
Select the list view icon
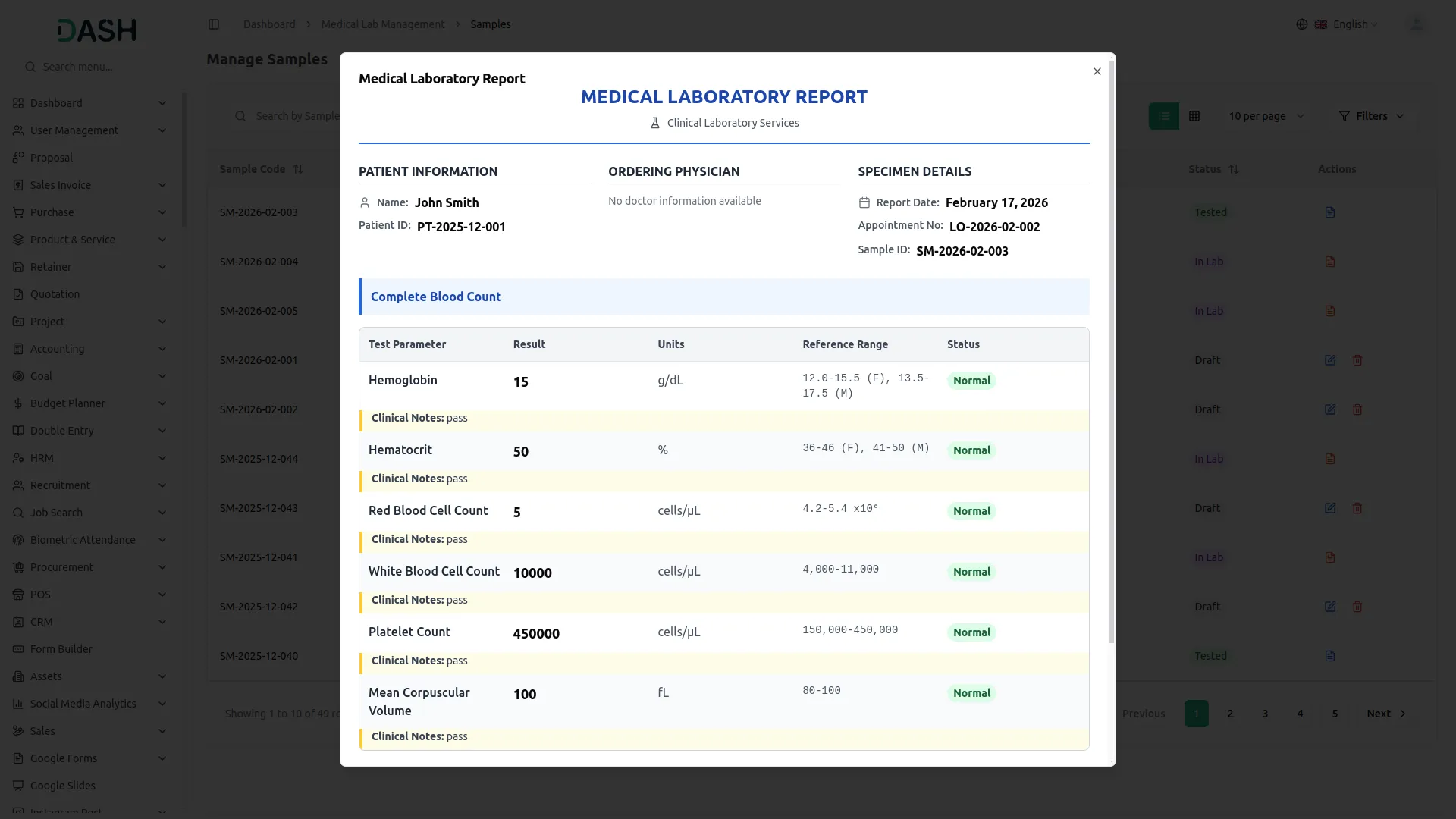tap(1164, 115)
